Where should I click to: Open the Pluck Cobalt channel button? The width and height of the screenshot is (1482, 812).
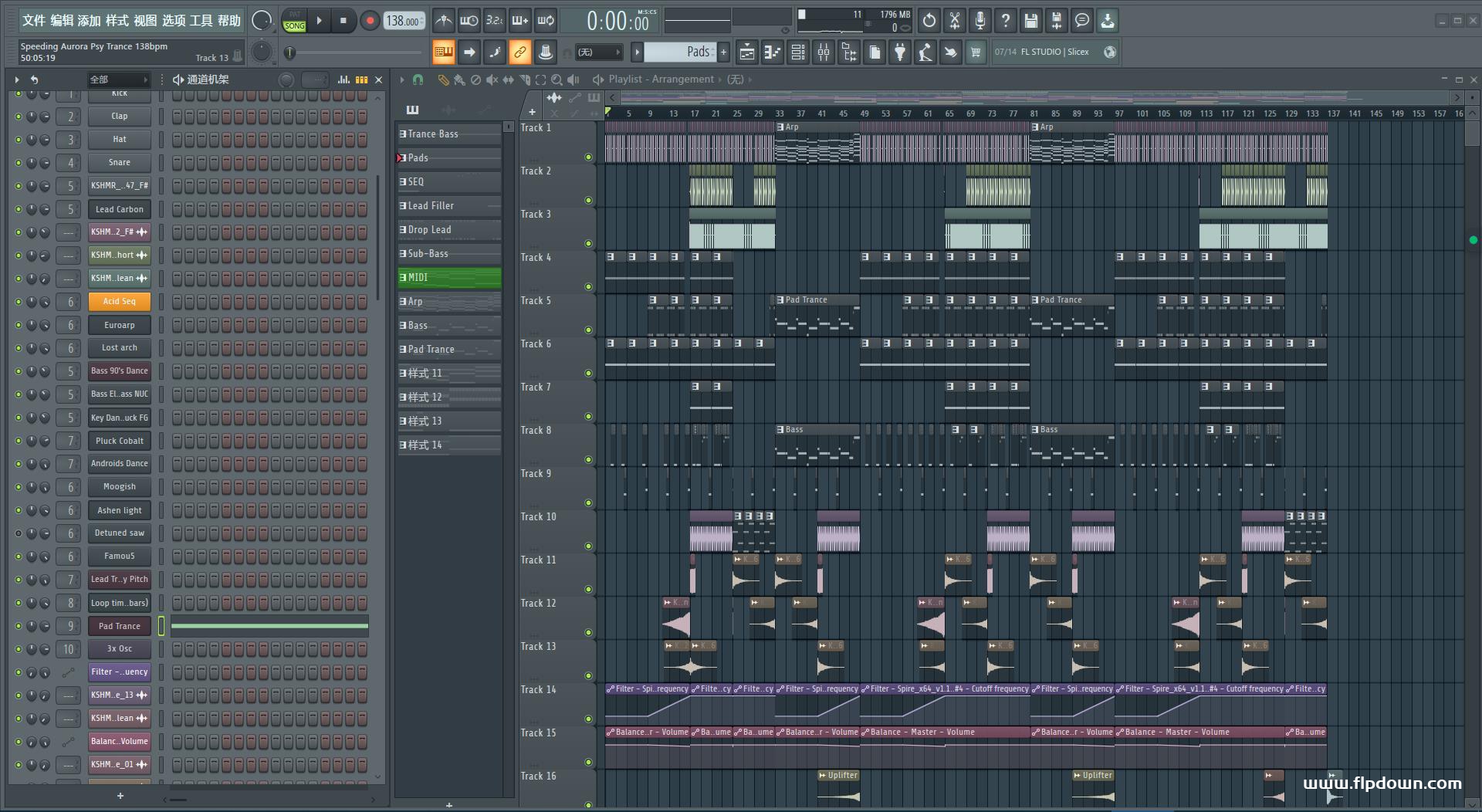point(119,441)
